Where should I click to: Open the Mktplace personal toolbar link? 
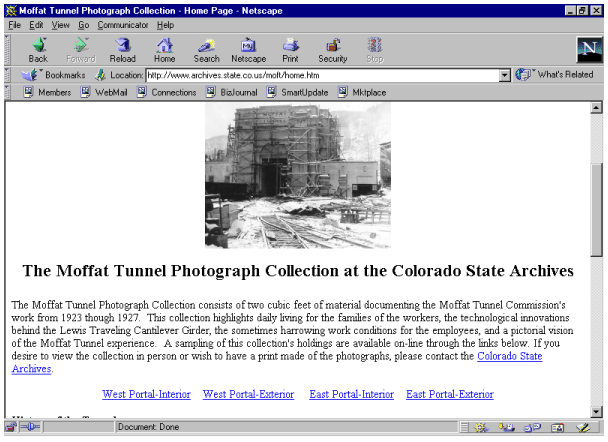pos(362,92)
